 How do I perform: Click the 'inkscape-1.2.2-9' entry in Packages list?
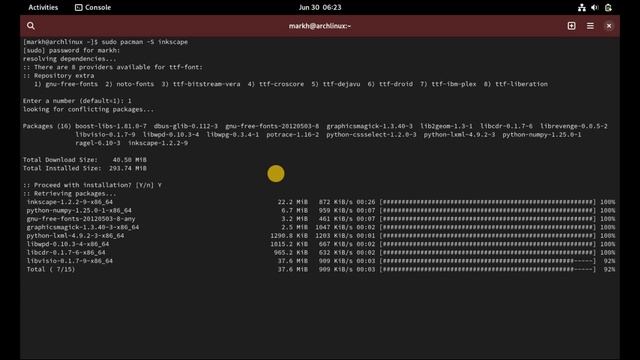point(158,143)
